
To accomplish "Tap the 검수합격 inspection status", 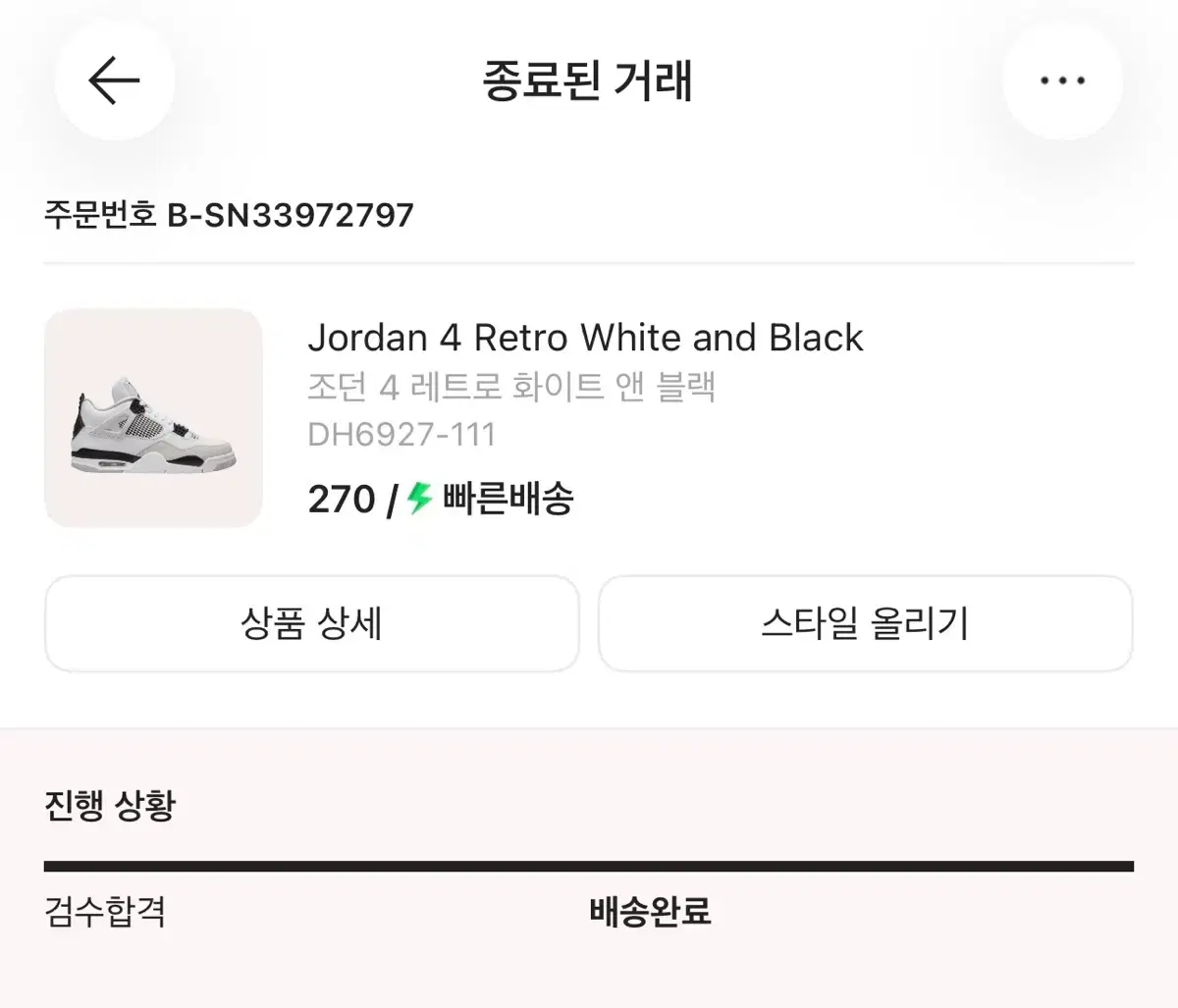I will pos(105,912).
